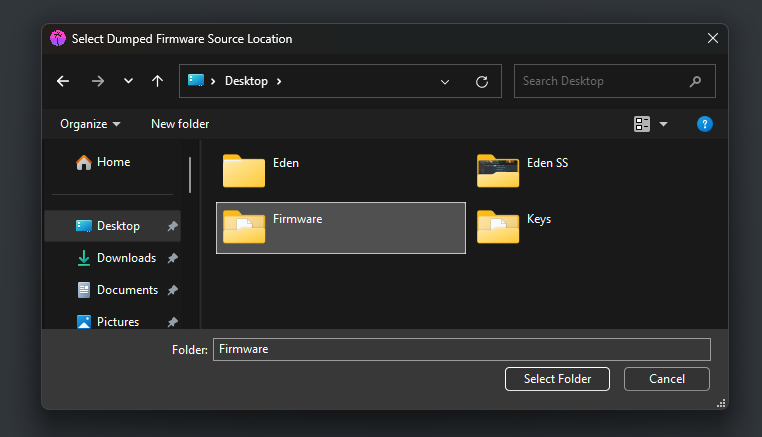Screen dimensions: 762x437
Task: Open recent locations dropdown arrow
Action: pos(128,81)
